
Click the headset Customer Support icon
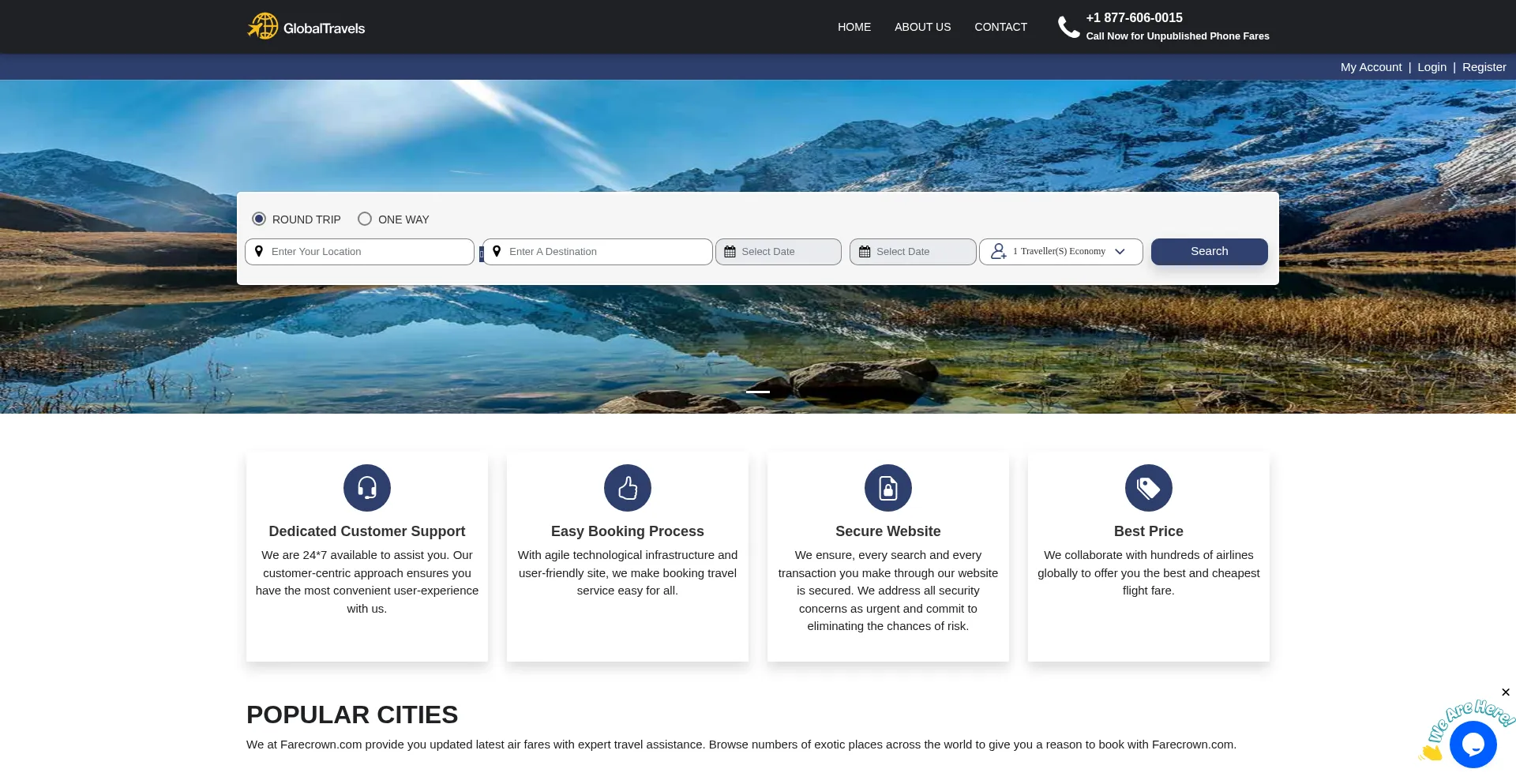point(366,488)
